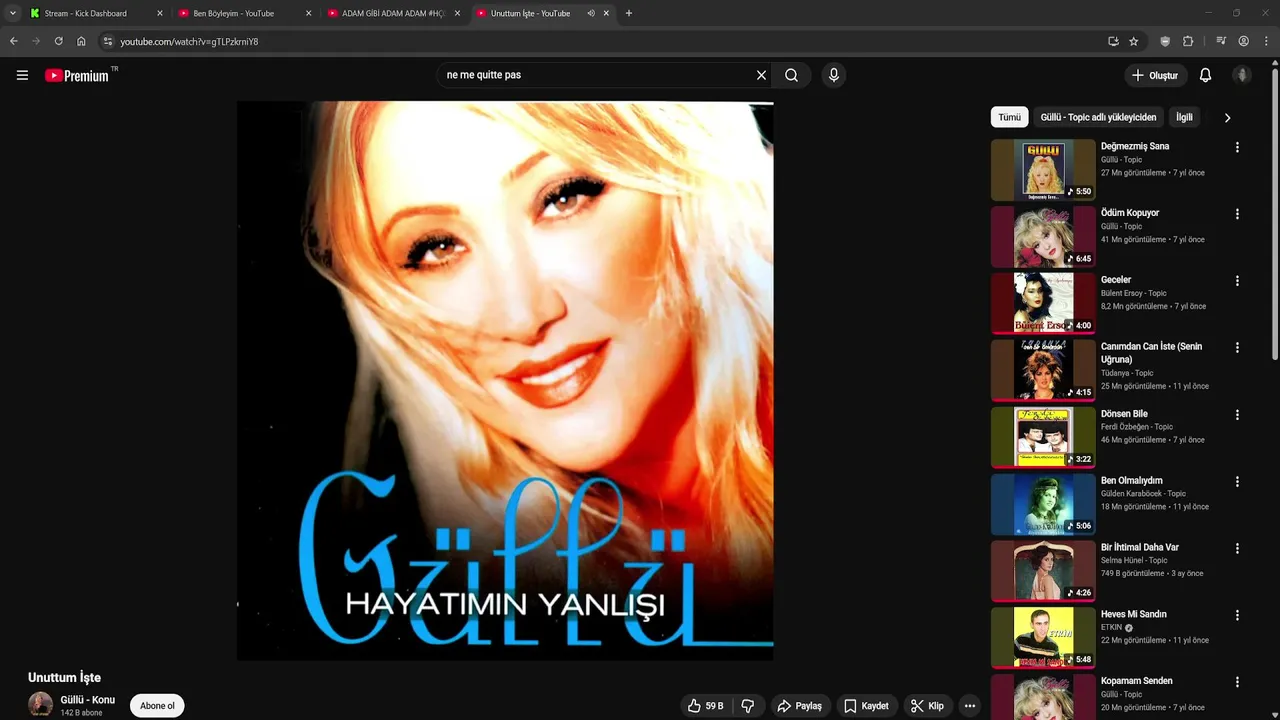Dislike the video with the thumbs-down
This screenshot has width=1280, height=720.
[x=748, y=706]
